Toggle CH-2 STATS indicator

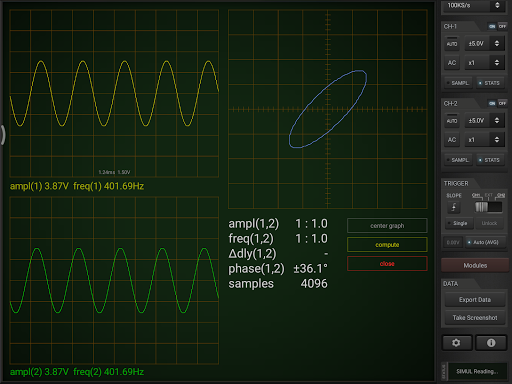[x=490, y=160]
